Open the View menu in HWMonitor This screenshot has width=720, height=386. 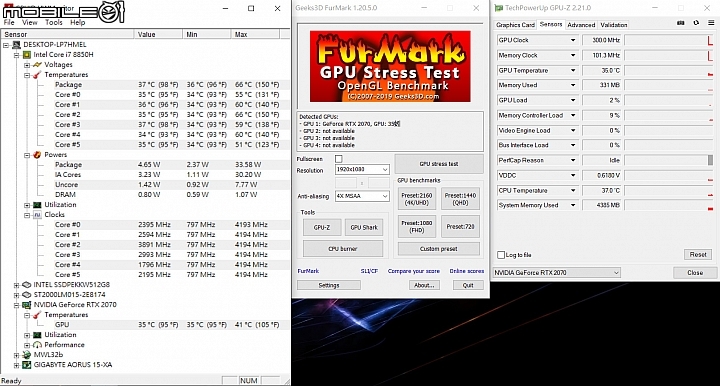(x=29, y=22)
